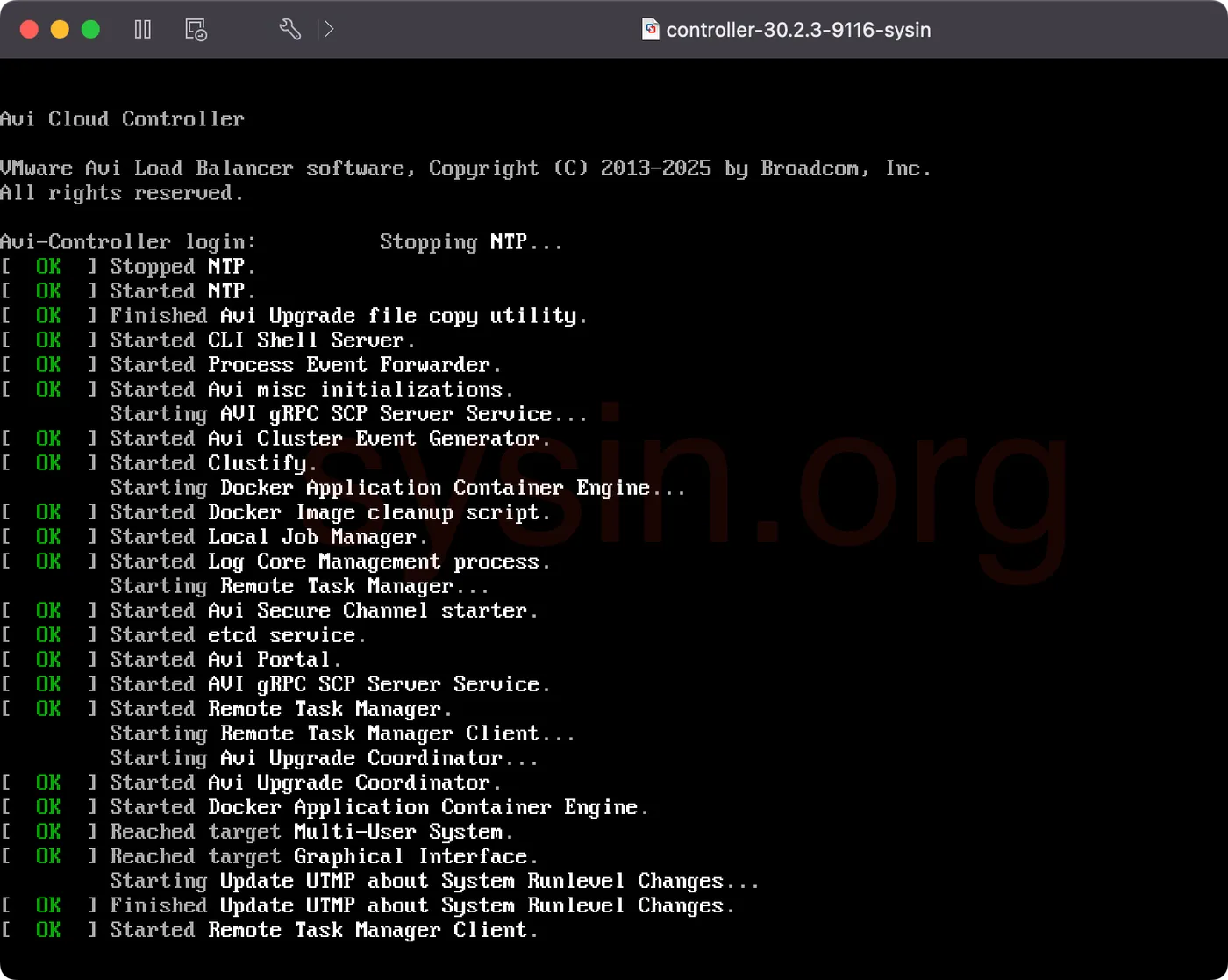Click 'Started Process Event Forwarder.' line

(305, 365)
